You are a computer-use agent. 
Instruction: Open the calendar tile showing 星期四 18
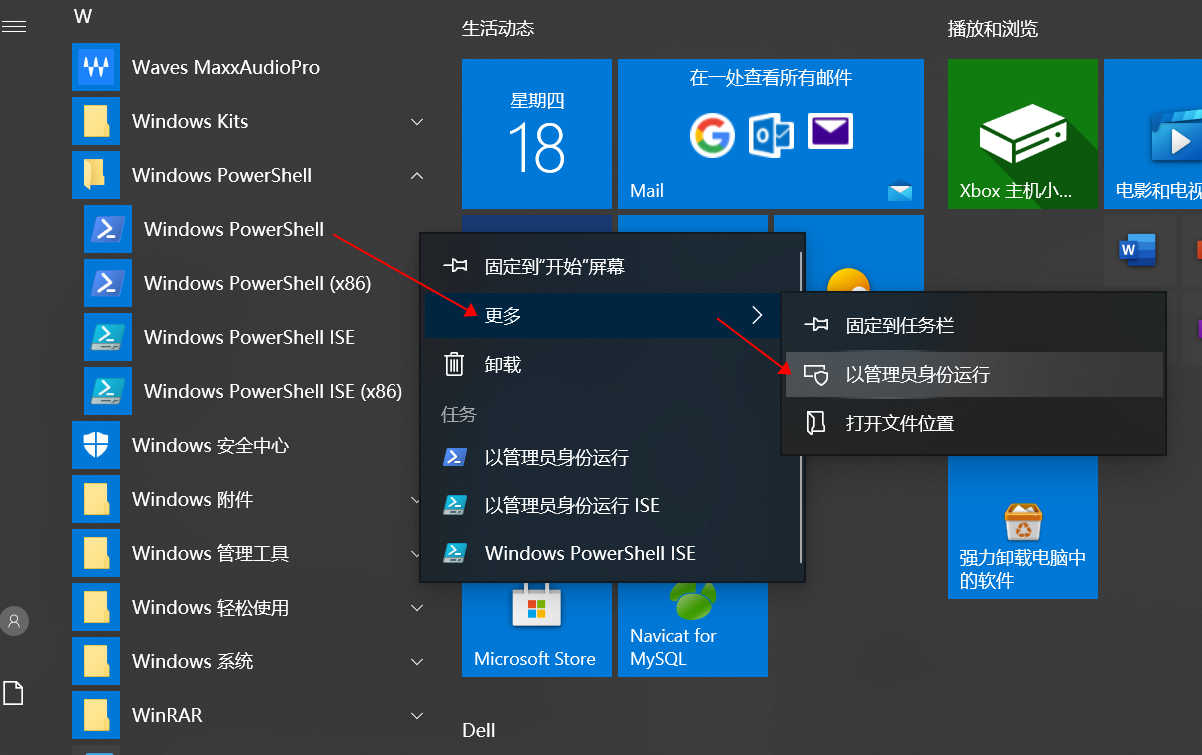(x=537, y=134)
